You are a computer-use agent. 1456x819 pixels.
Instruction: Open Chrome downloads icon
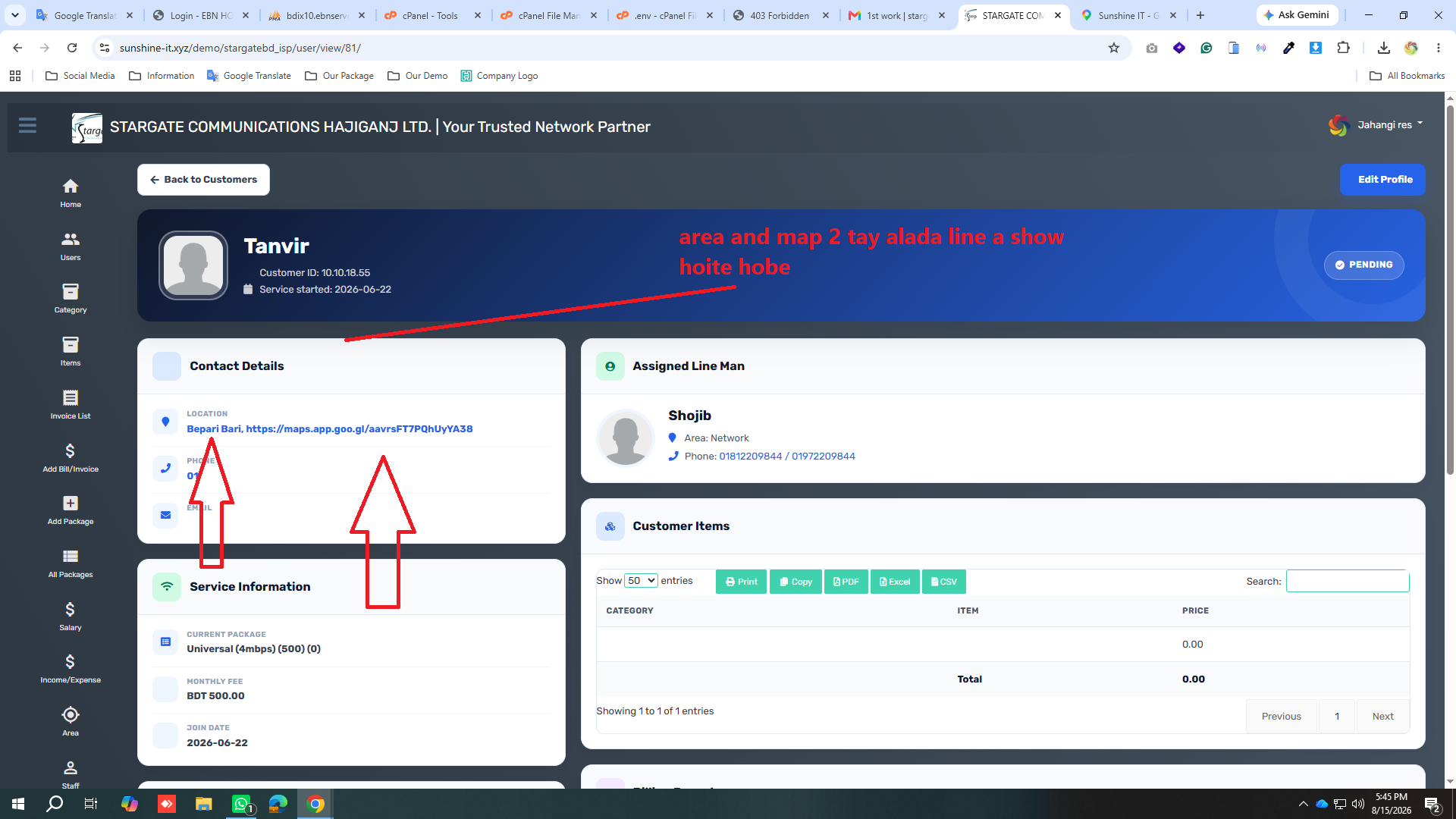point(1384,48)
